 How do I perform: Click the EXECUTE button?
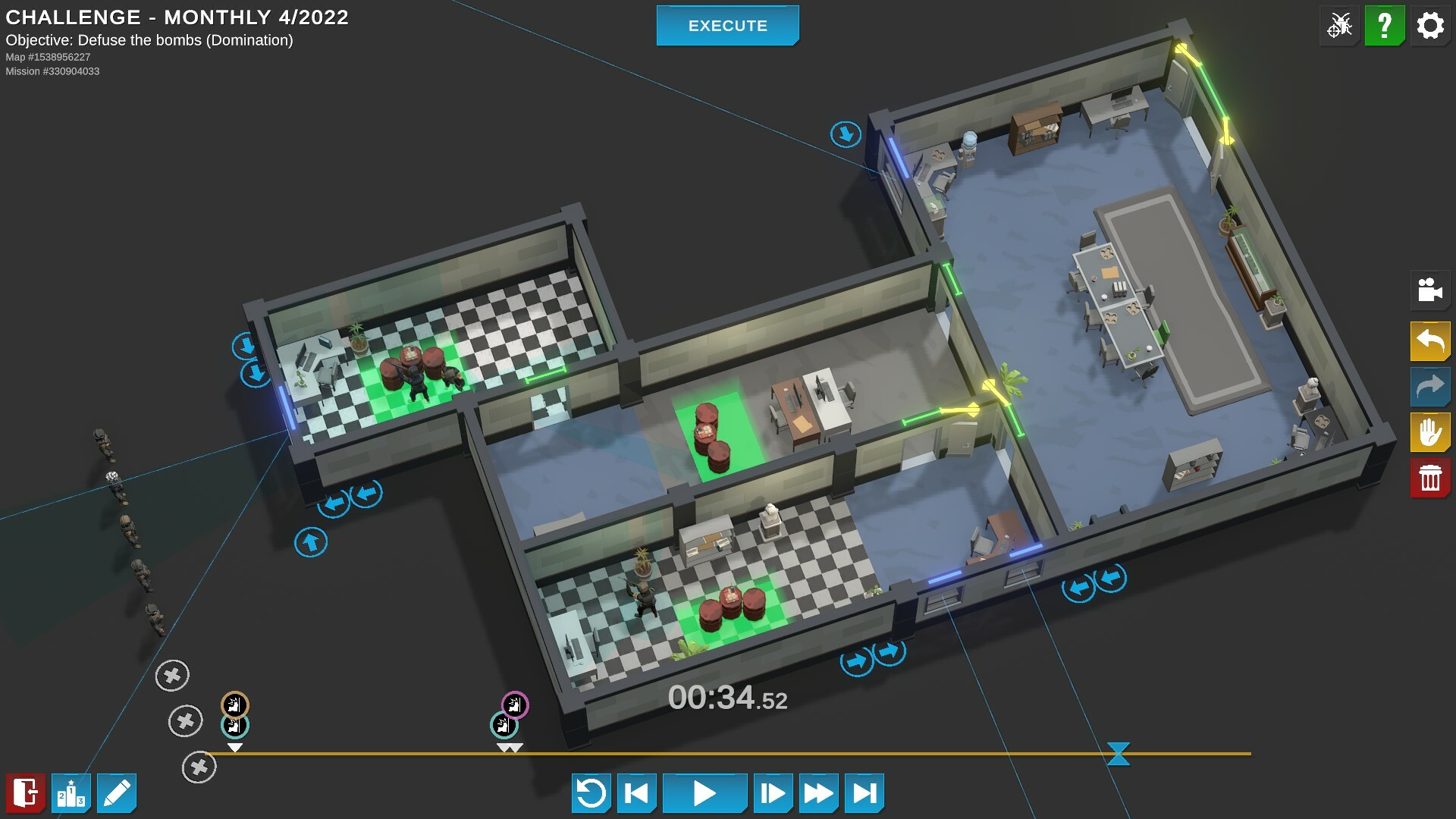pos(727,26)
